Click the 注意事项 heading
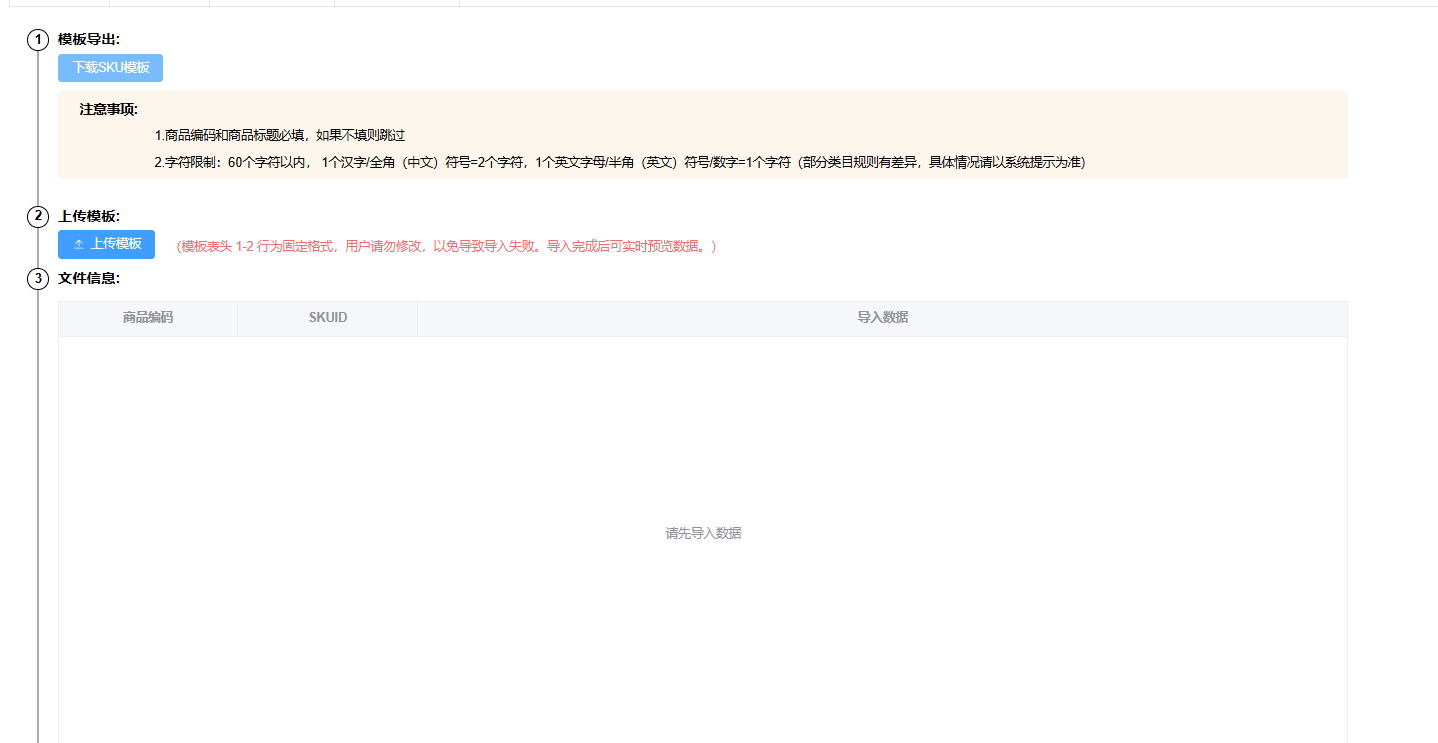Screen dimensions: 1438x743 [109, 110]
